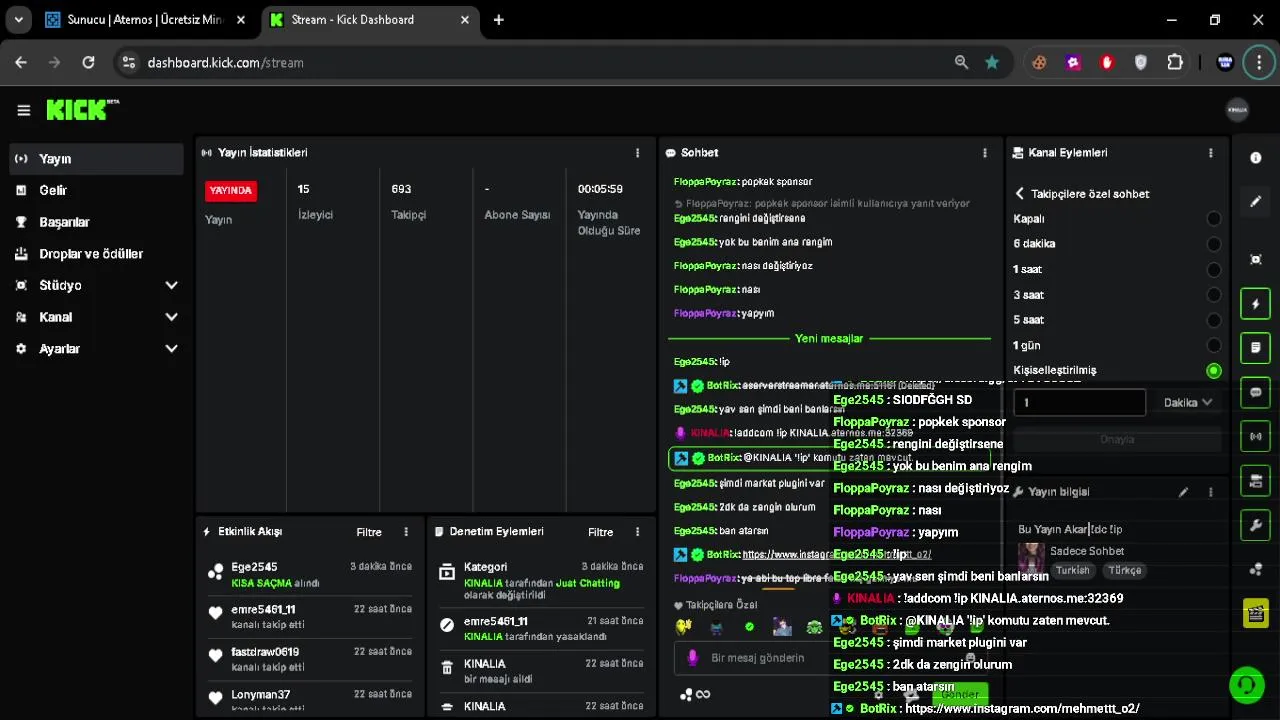The height and width of the screenshot is (720, 1280).
Task: Open Filtre in Etkinlik Akışı panel
Action: click(x=369, y=532)
